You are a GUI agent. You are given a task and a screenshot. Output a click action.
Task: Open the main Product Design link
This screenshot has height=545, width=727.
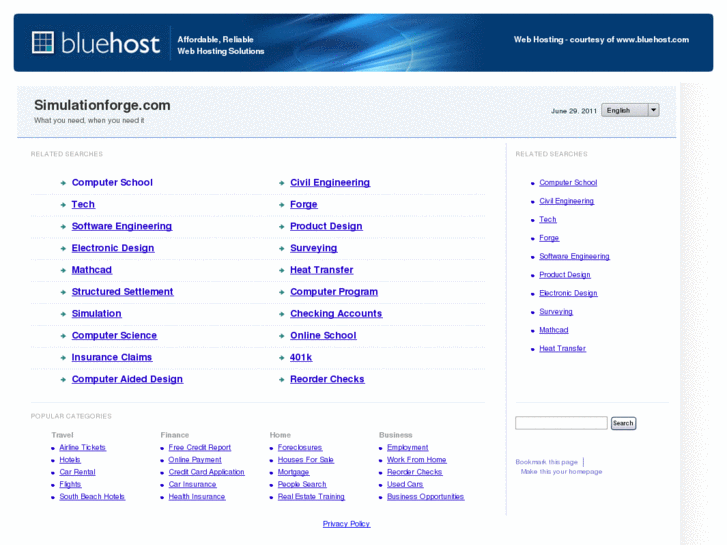click(326, 226)
